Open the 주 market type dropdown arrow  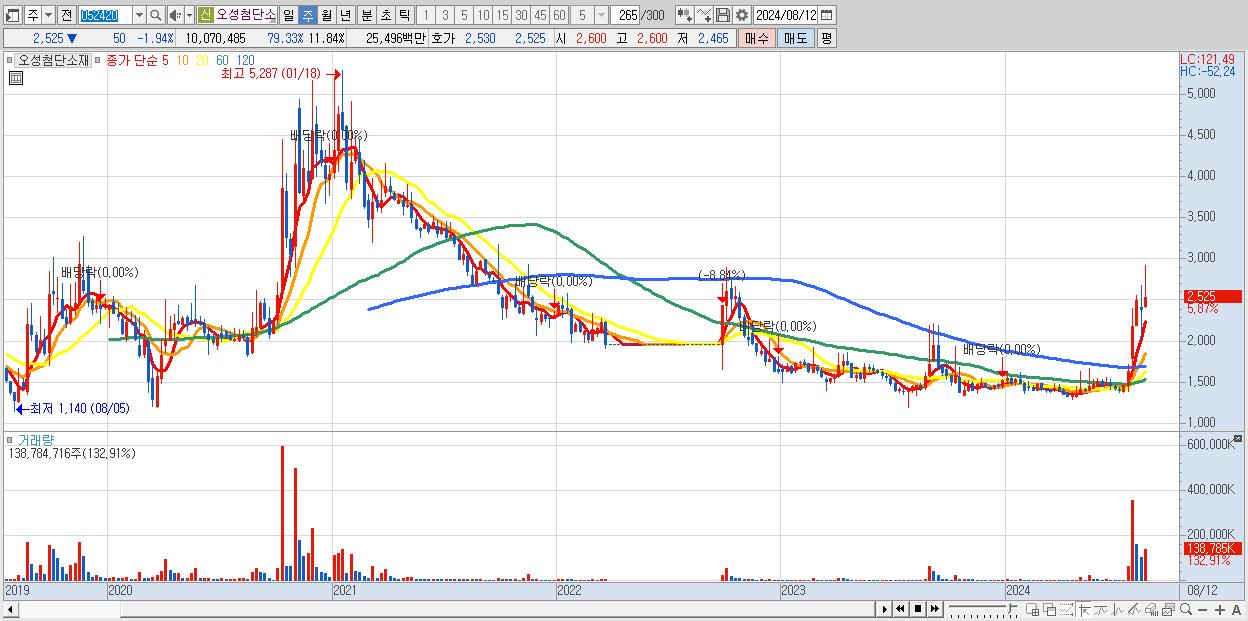[48, 15]
